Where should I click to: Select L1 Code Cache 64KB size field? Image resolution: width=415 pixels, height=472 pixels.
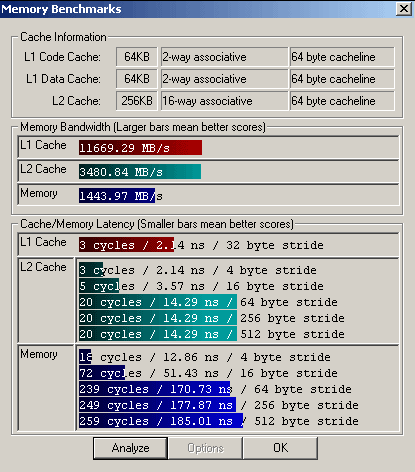click(137, 57)
